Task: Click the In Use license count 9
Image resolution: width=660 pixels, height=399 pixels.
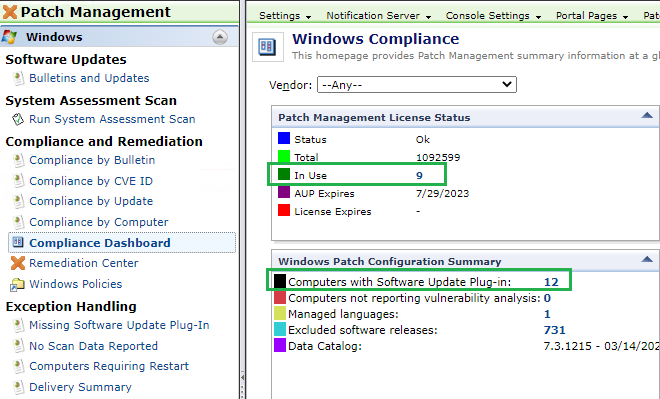Action: pyautogui.click(x=419, y=176)
